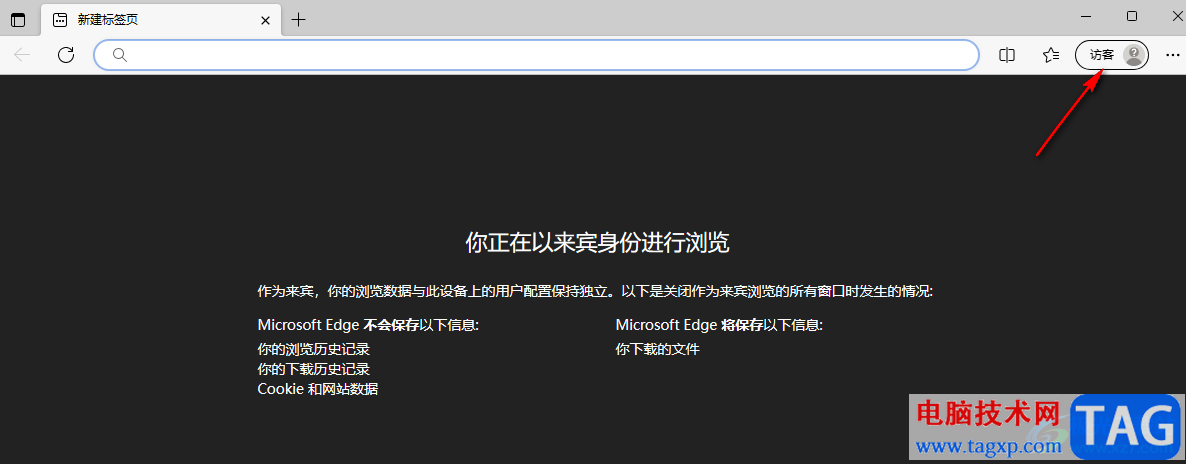Close the 新建标签页 tab
The height and width of the screenshot is (464, 1186).
point(265,20)
